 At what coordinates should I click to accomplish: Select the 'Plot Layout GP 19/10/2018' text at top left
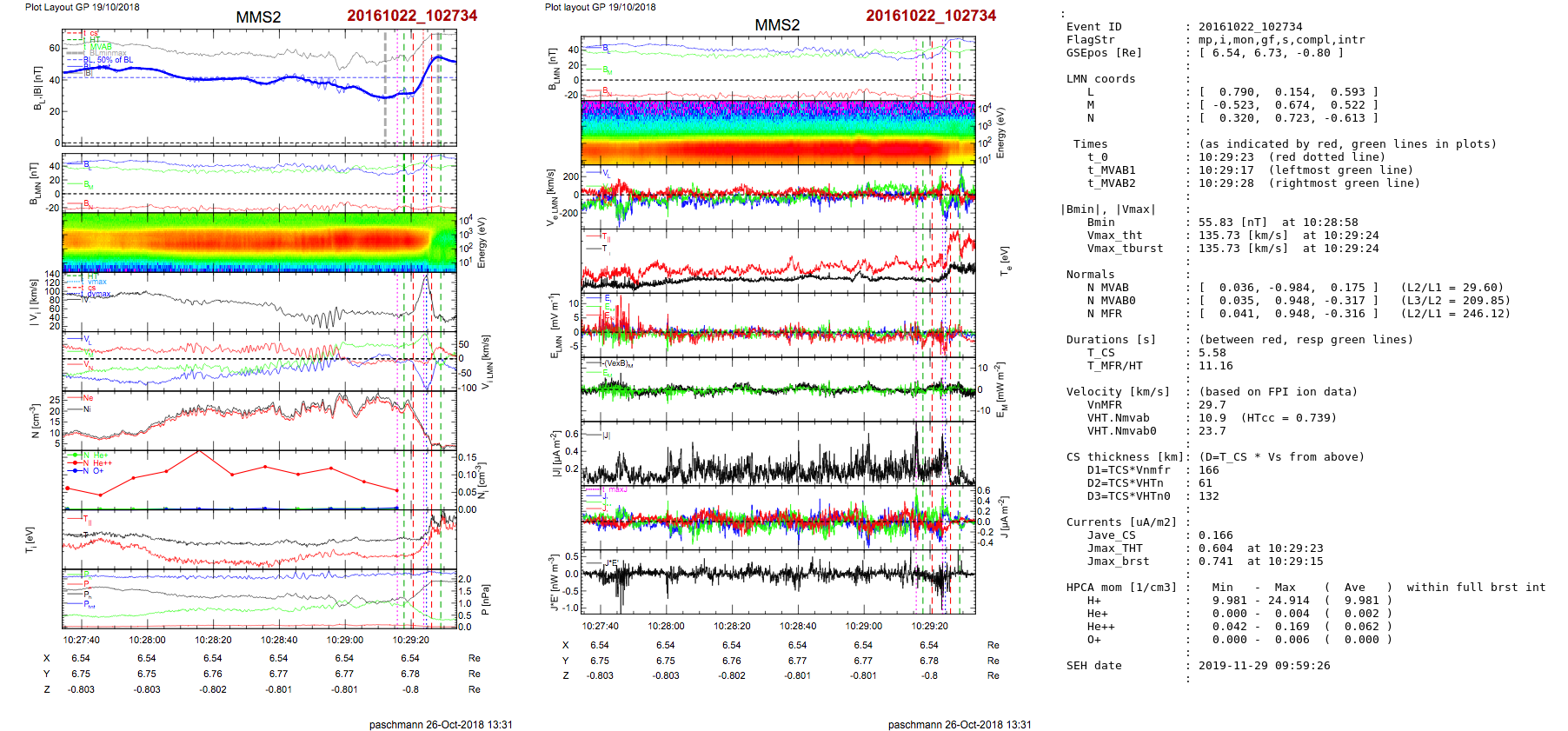(82, 7)
